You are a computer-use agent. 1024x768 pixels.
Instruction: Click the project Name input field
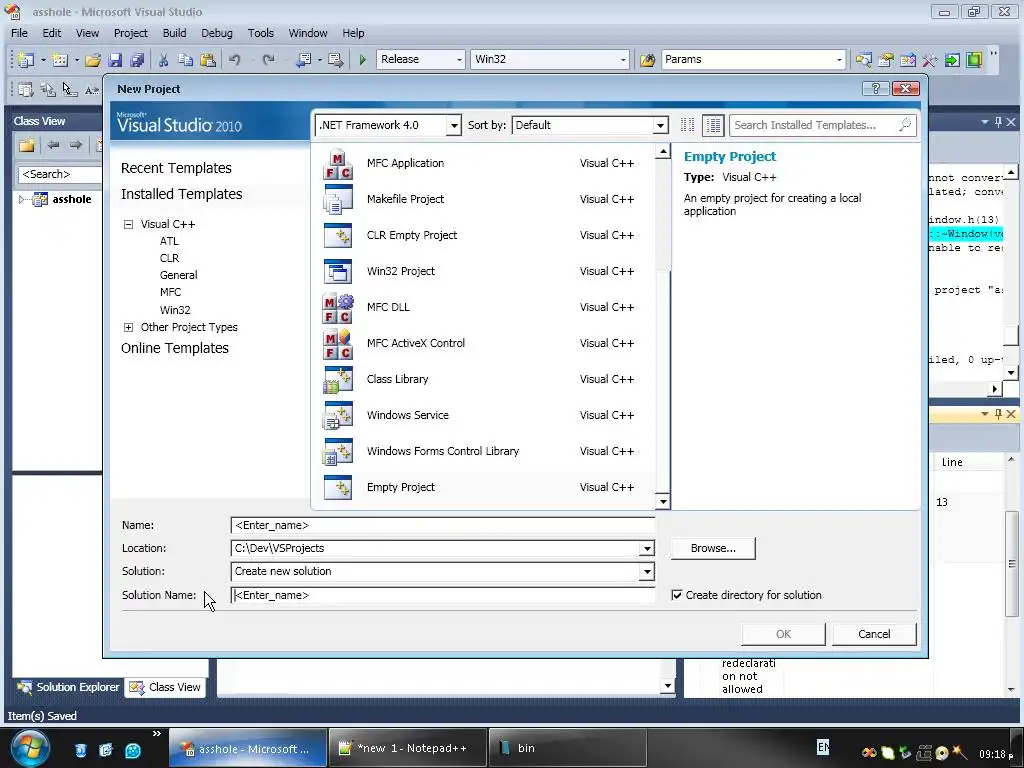(x=443, y=525)
